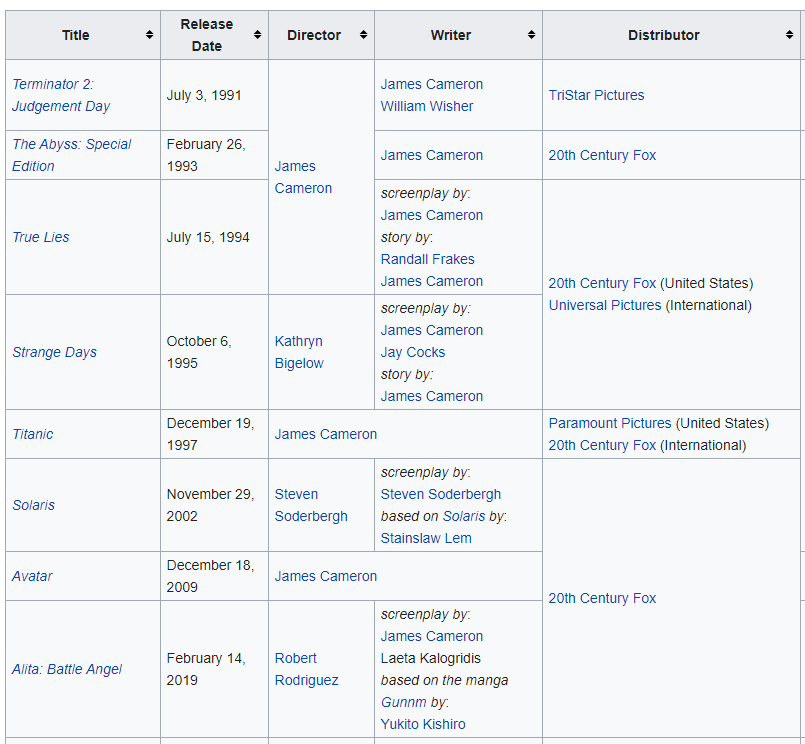Click 20th Century Fox in The Abyss row
The width and height of the screenshot is (805, 744).
[602, 155]
